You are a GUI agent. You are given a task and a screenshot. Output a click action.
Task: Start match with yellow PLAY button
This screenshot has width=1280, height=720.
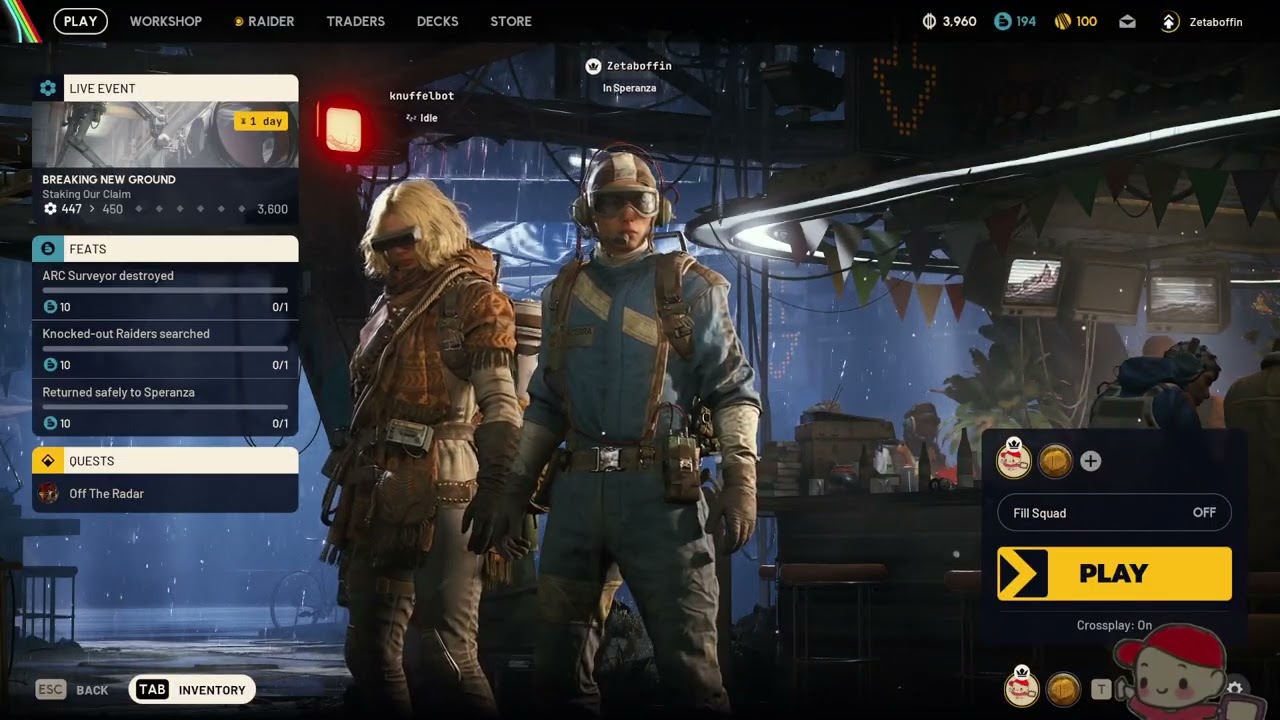click(1114, 573)
